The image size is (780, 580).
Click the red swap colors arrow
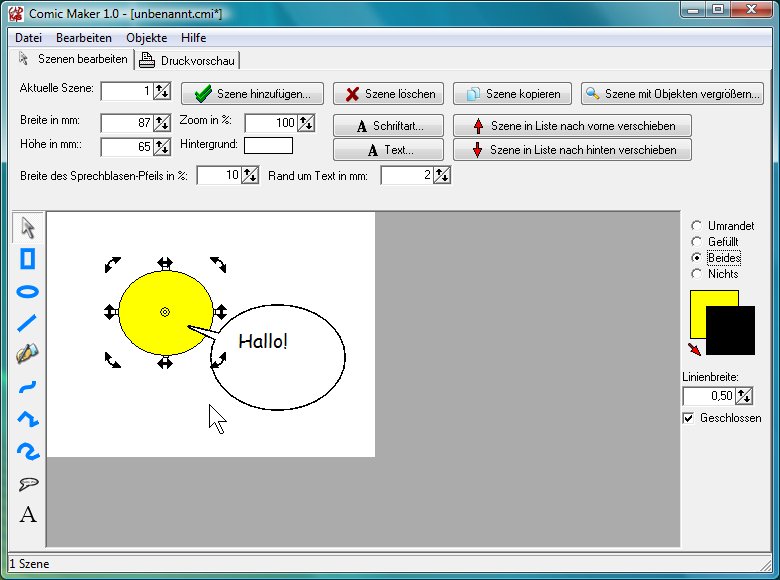695,349
